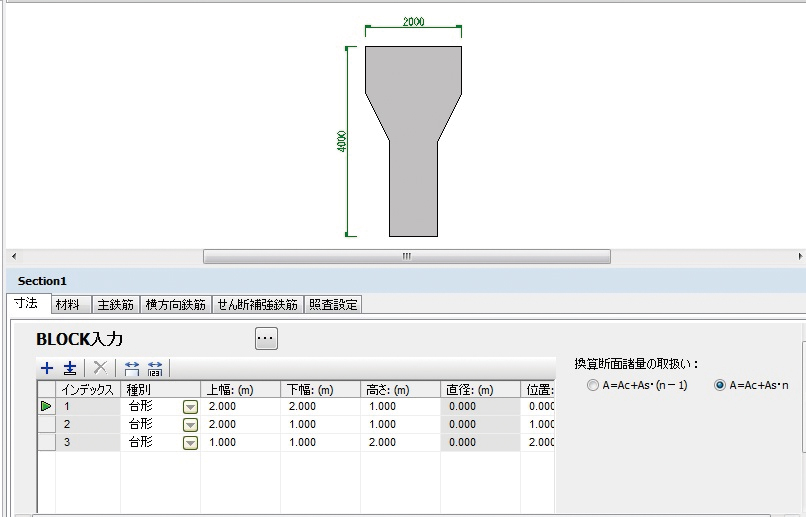This screenshot has height=517, width=806.
Task: Click 位置 cell of row 1
Action: (x=538, y=407)
